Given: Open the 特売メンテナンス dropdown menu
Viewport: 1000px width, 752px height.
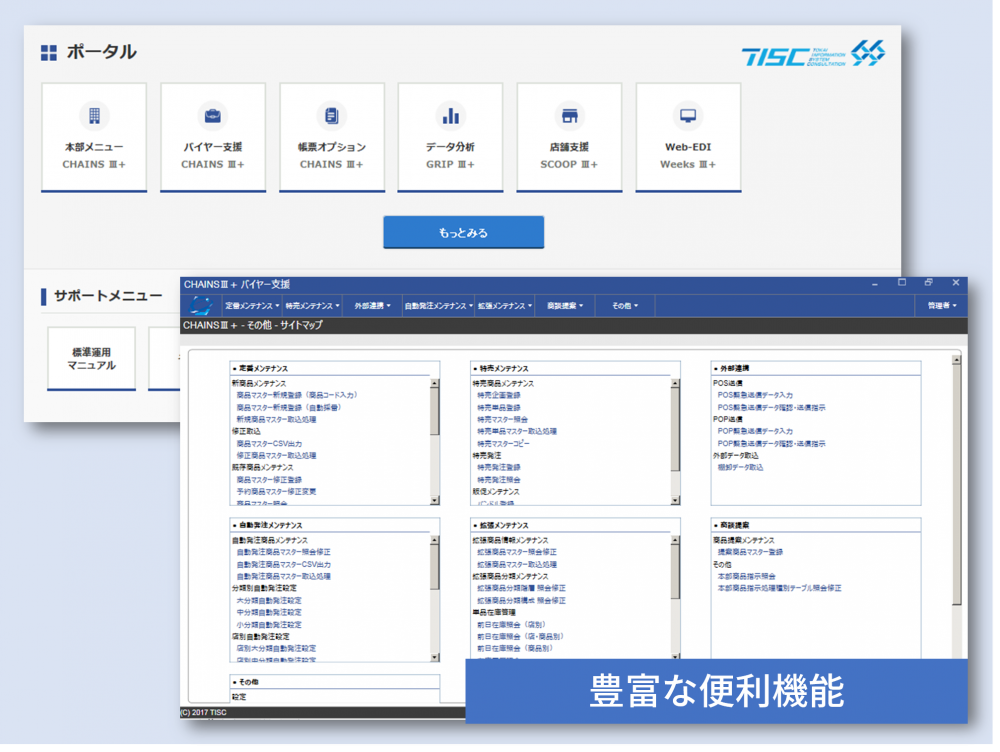Looking at the screenshot, I should click(x=312, y=306).
